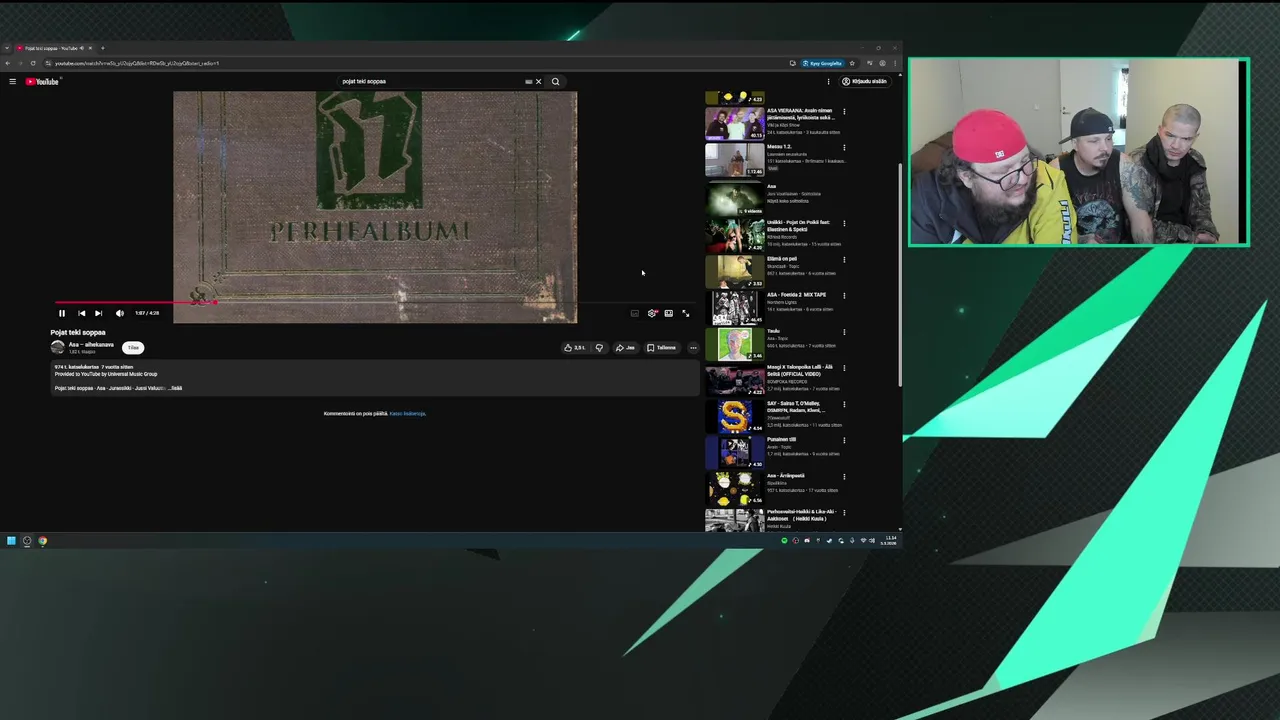Click the search magnifier button
Screen dimensions: 1280x720
pos(555,81)
